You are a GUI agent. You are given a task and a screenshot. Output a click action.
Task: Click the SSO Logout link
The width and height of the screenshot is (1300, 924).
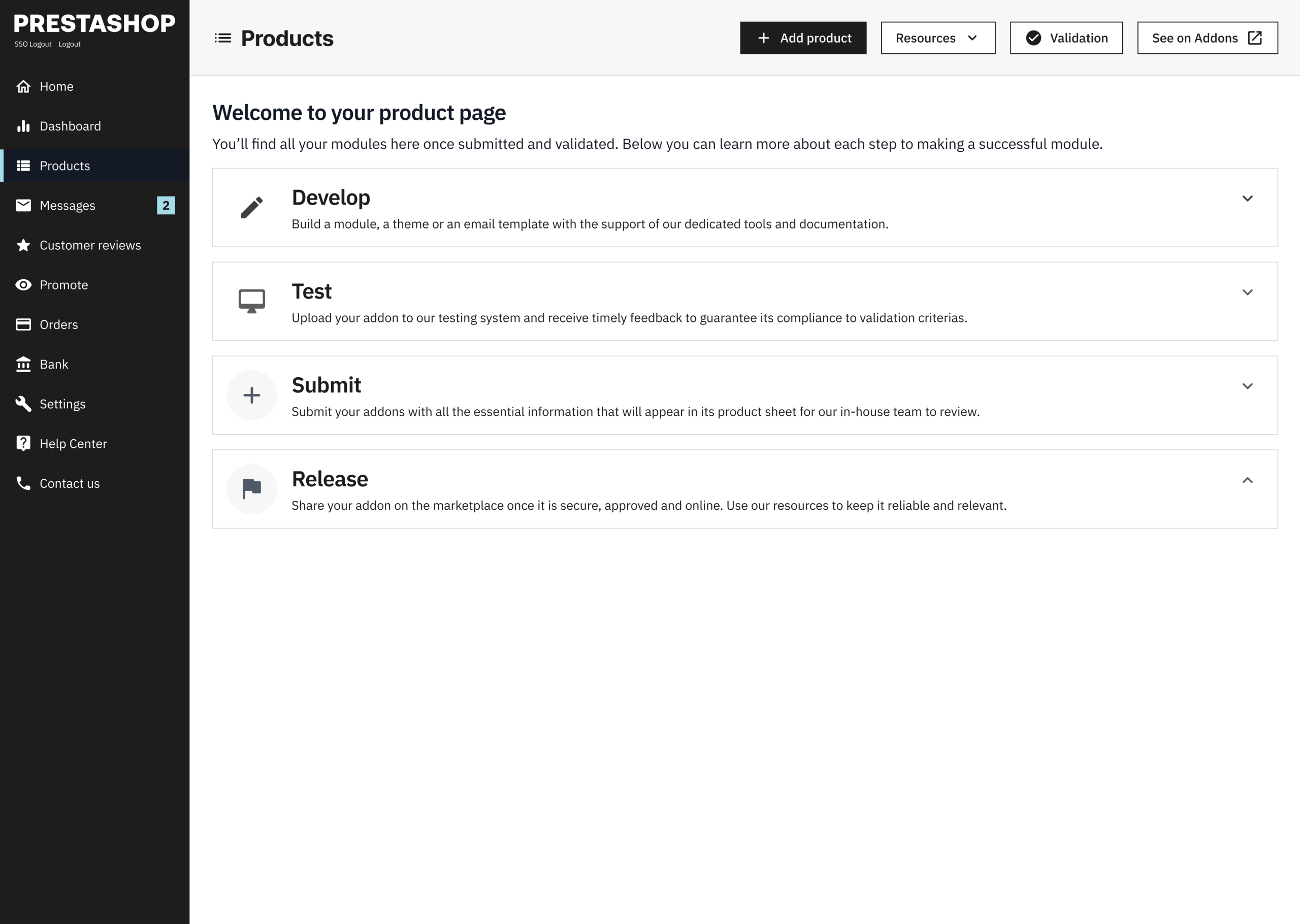click(32, 44)
